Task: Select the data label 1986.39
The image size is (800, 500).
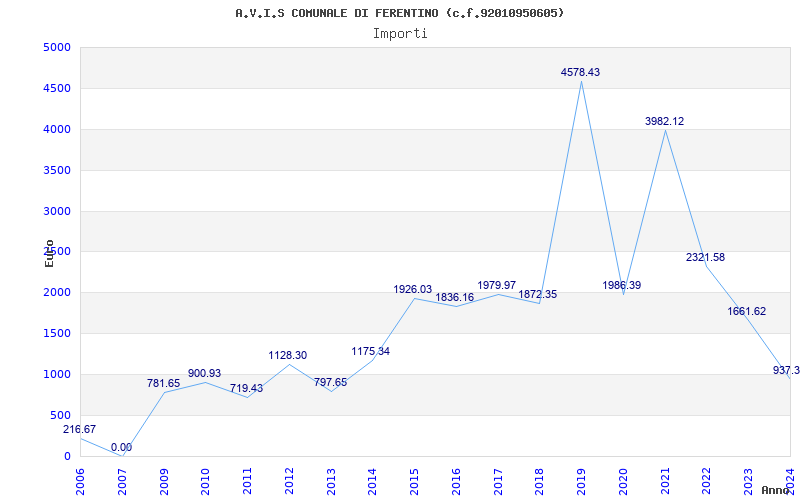Action: pos(621,285)
